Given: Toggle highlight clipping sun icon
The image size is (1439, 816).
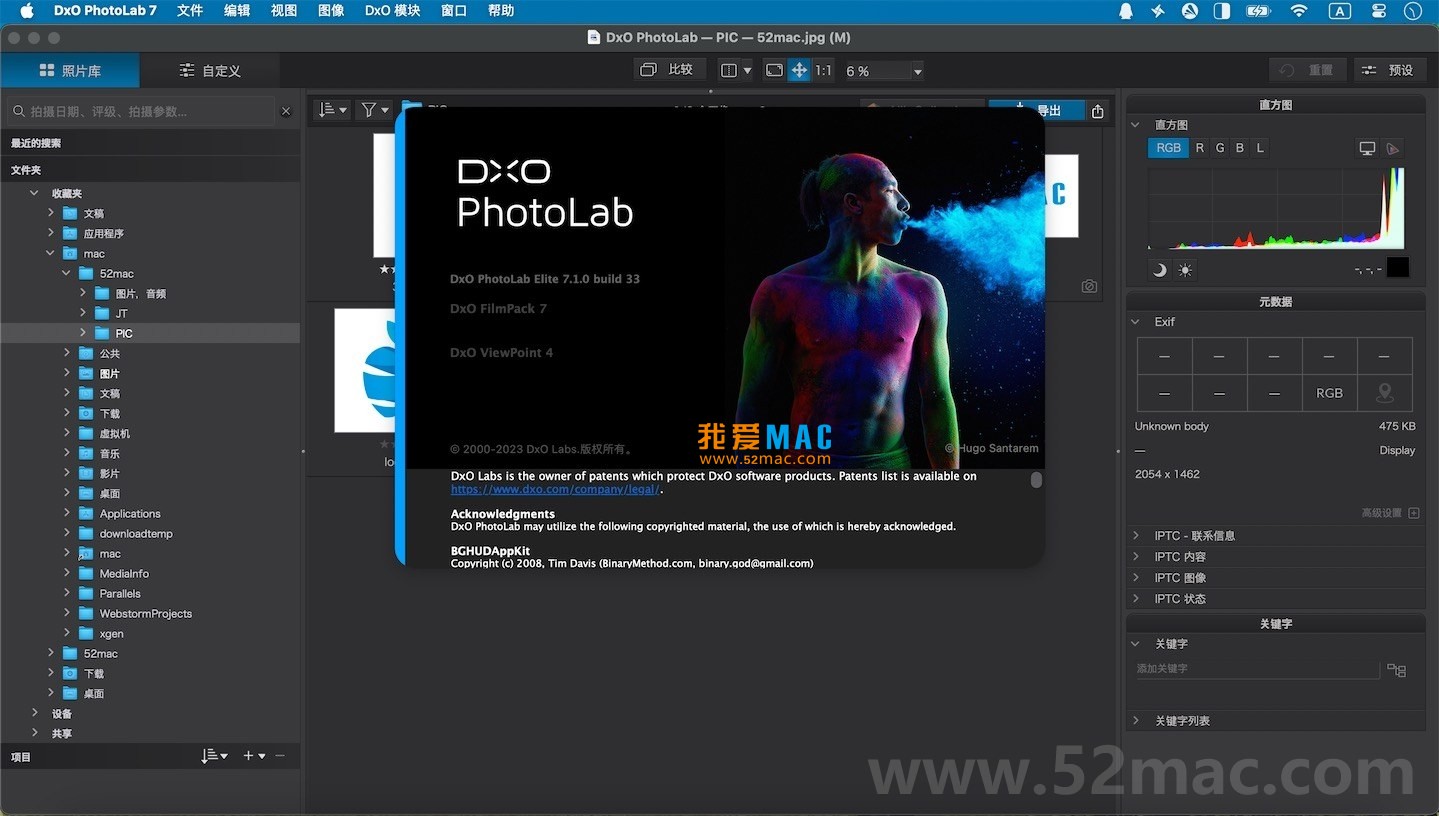Looking at the screenshot, I should (x=1185, y=270).
